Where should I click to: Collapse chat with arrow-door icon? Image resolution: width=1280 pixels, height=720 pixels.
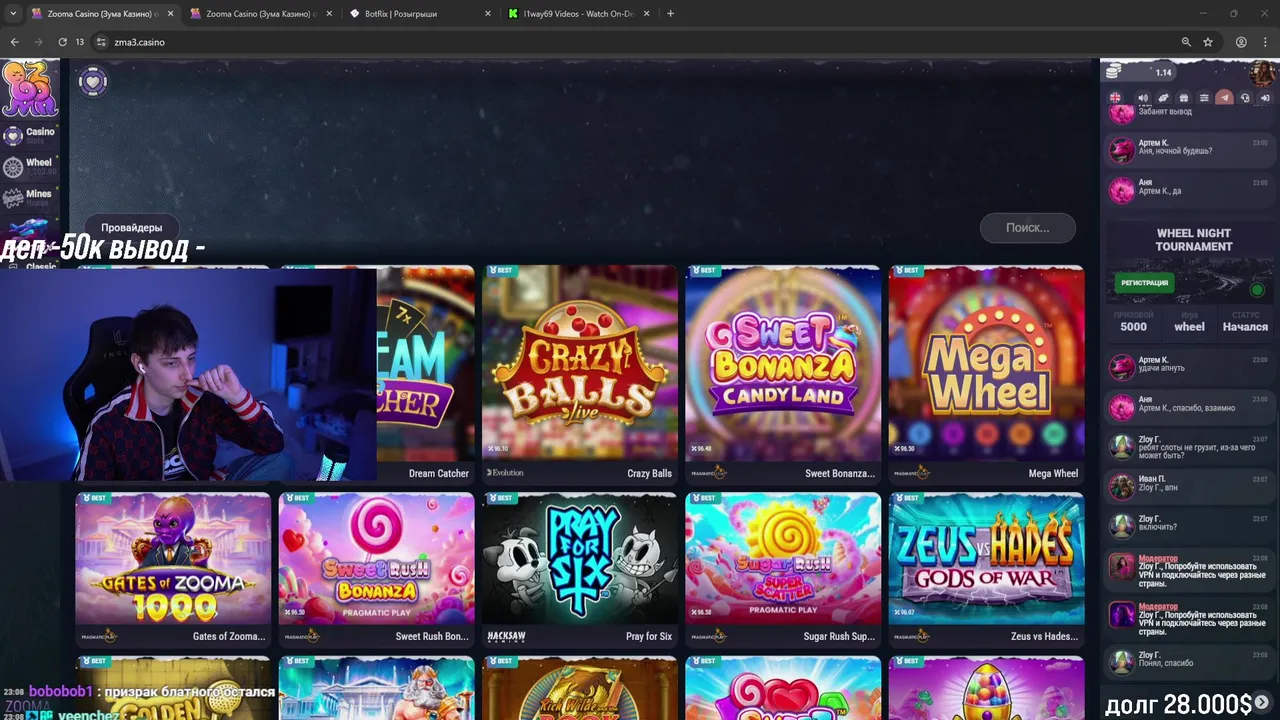[1265, 98]
